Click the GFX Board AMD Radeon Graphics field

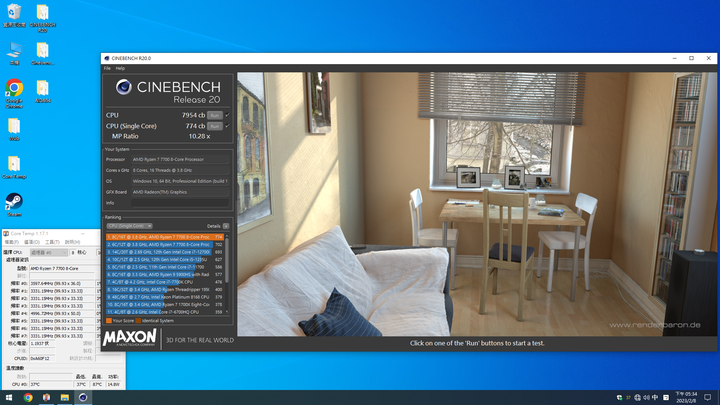[x=180, y=192]
